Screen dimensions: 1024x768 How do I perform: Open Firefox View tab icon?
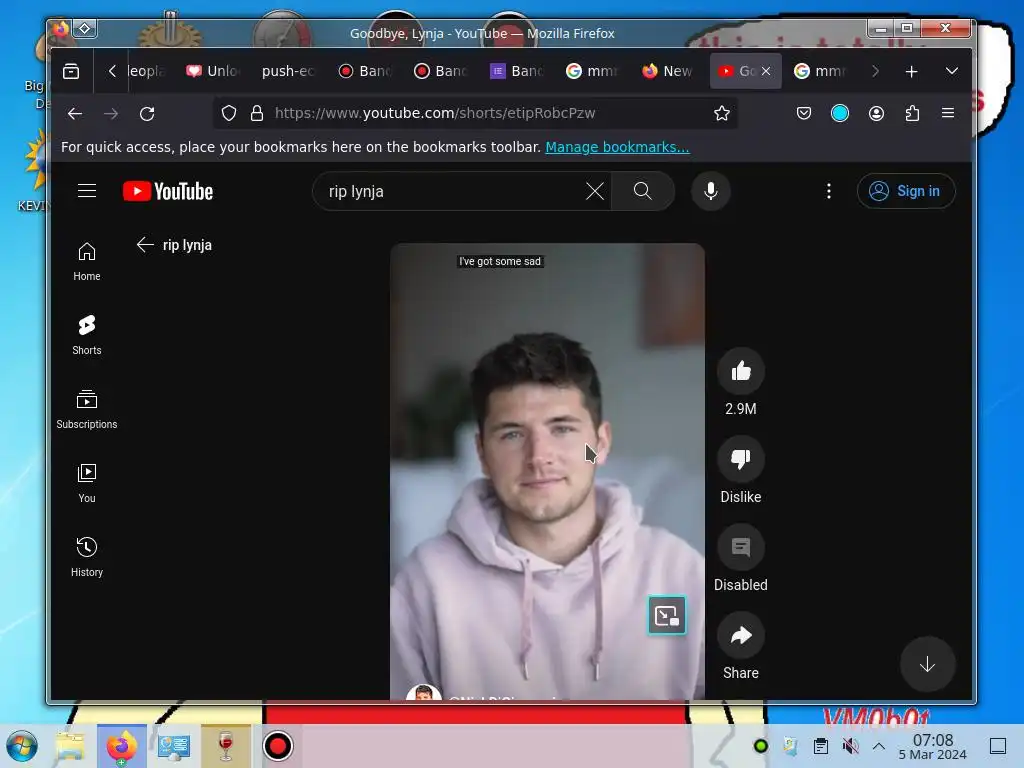[x=71, y=71]
